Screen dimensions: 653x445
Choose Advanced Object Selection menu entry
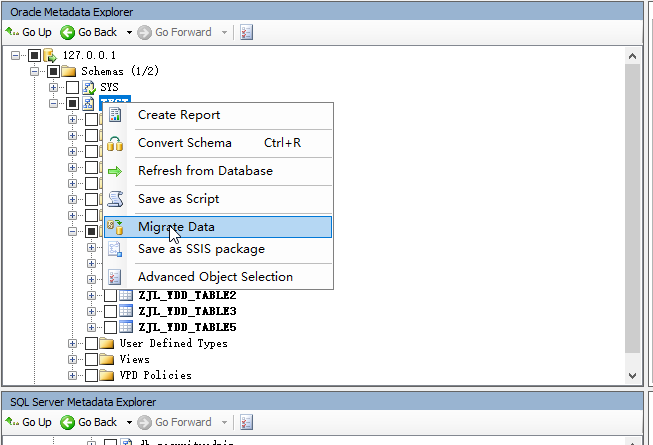tap(218, 277)
